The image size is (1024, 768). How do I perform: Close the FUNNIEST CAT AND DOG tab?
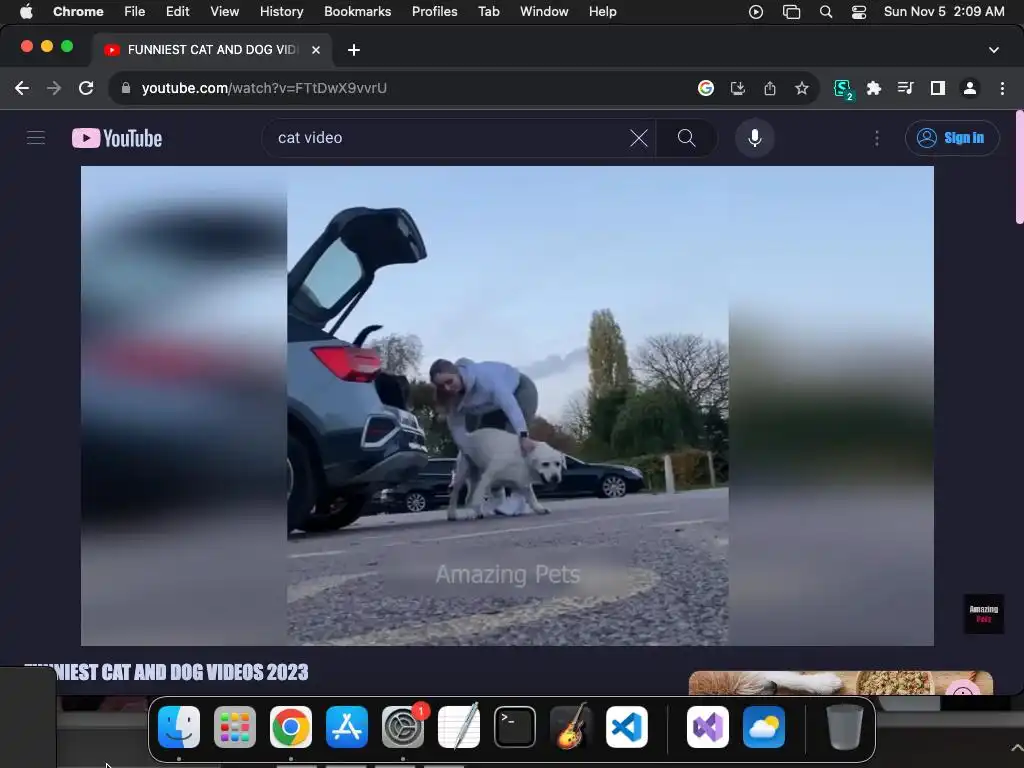(315, 50)
